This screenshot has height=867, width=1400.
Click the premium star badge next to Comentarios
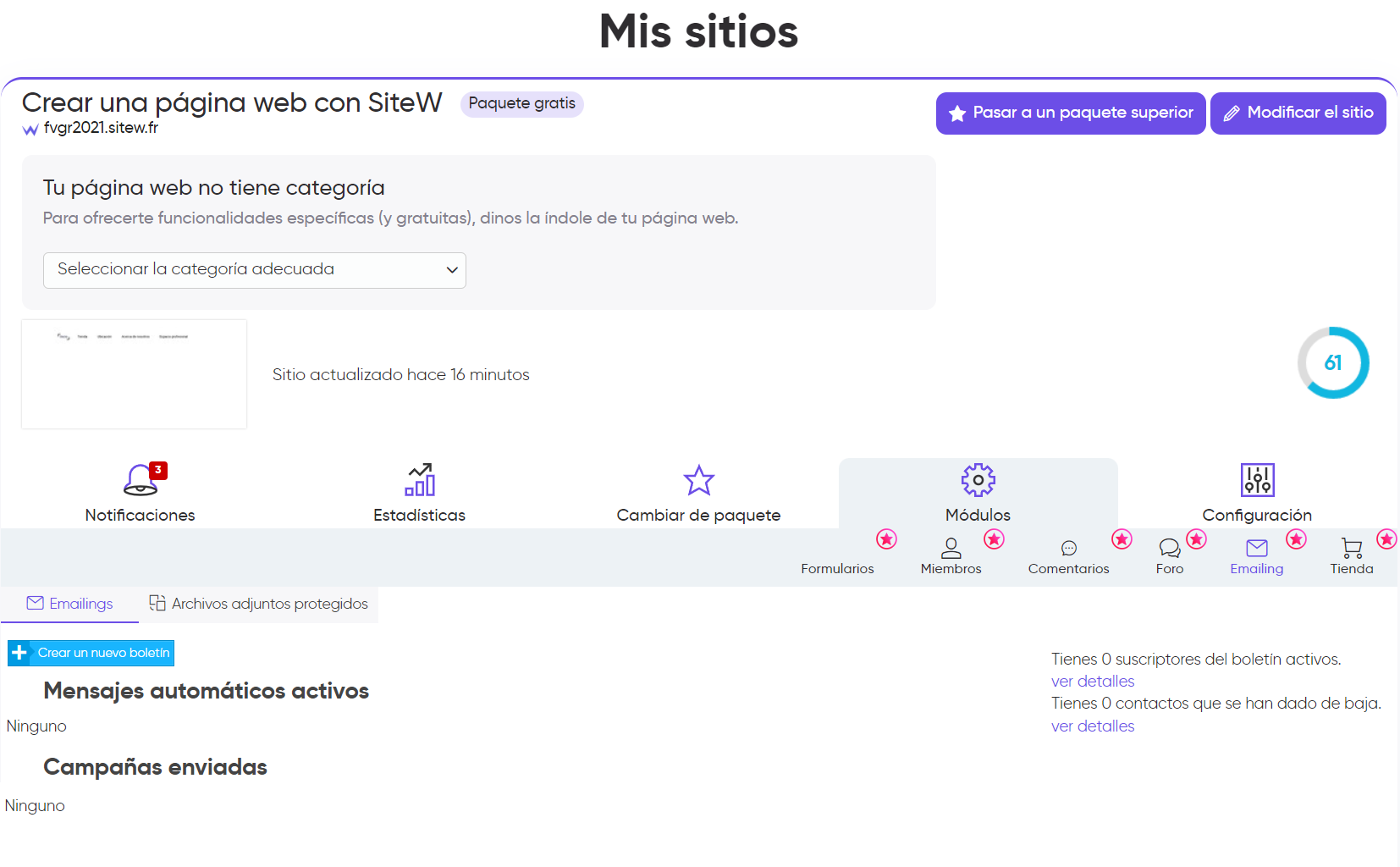tap(1122, 539)
